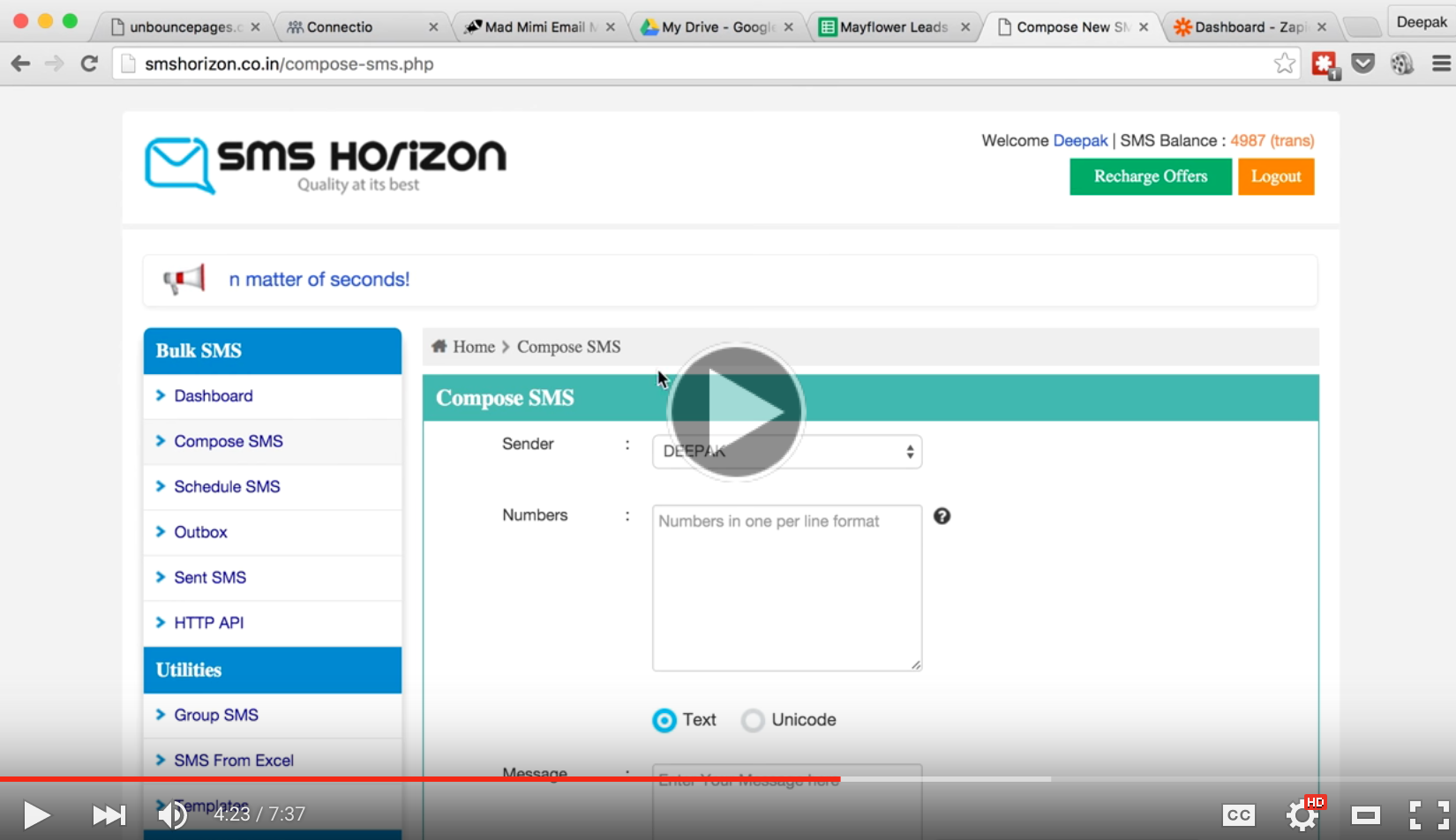Click the browser forward arrow
1456x840 pixels.
tap(55, 64)
